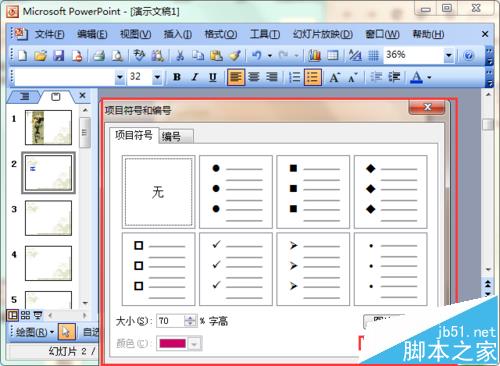
Task: Copy selection using the copy icon
Action: click(x=198, y=56)
